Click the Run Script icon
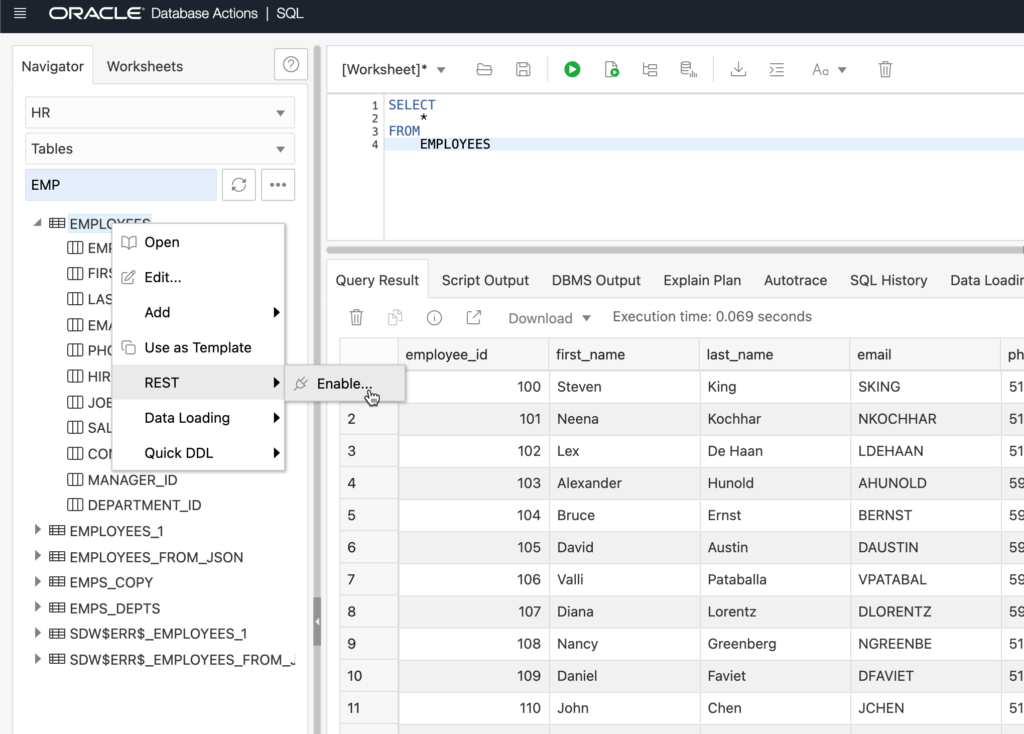 611,69
